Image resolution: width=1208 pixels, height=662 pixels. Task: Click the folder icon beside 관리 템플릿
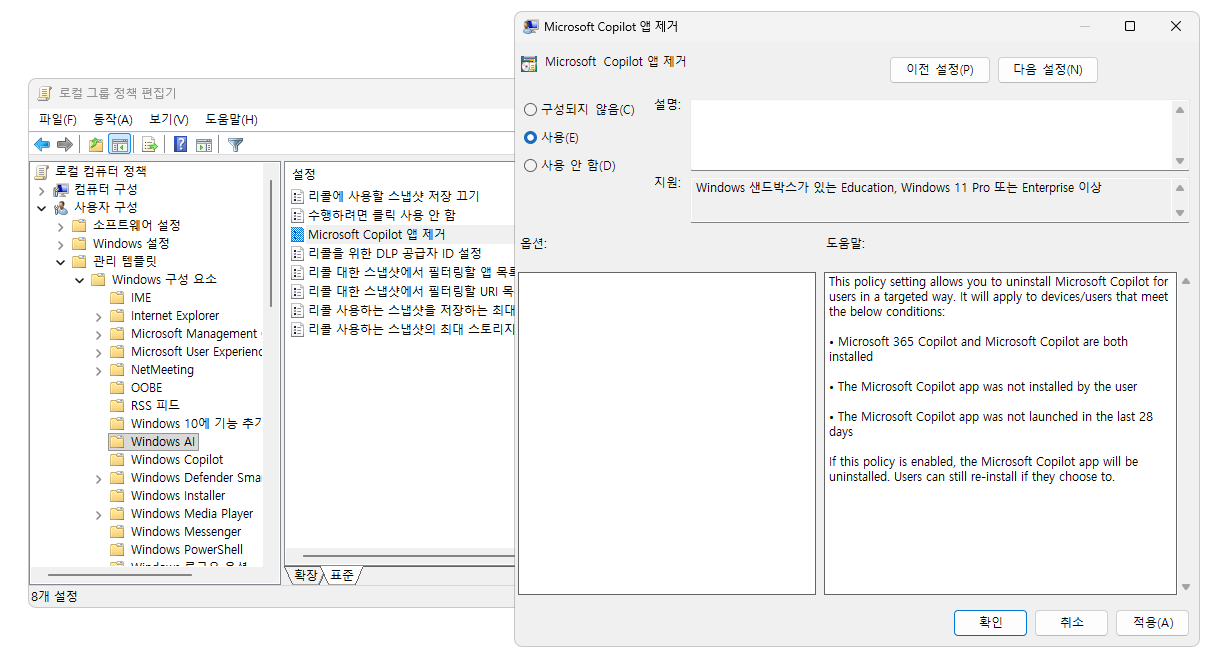[x=80, y=261]
